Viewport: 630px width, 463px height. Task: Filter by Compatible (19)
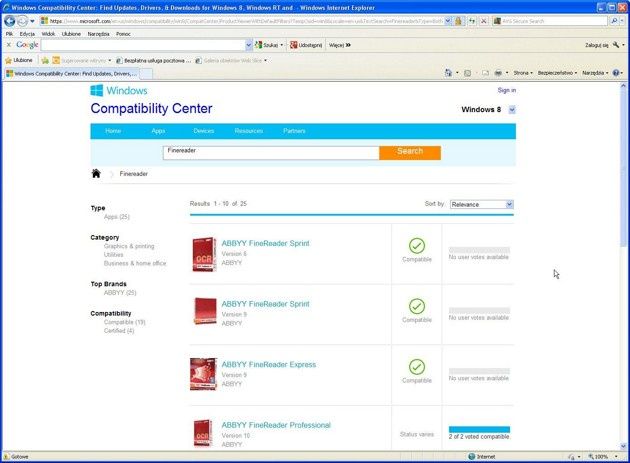point(125,322)
